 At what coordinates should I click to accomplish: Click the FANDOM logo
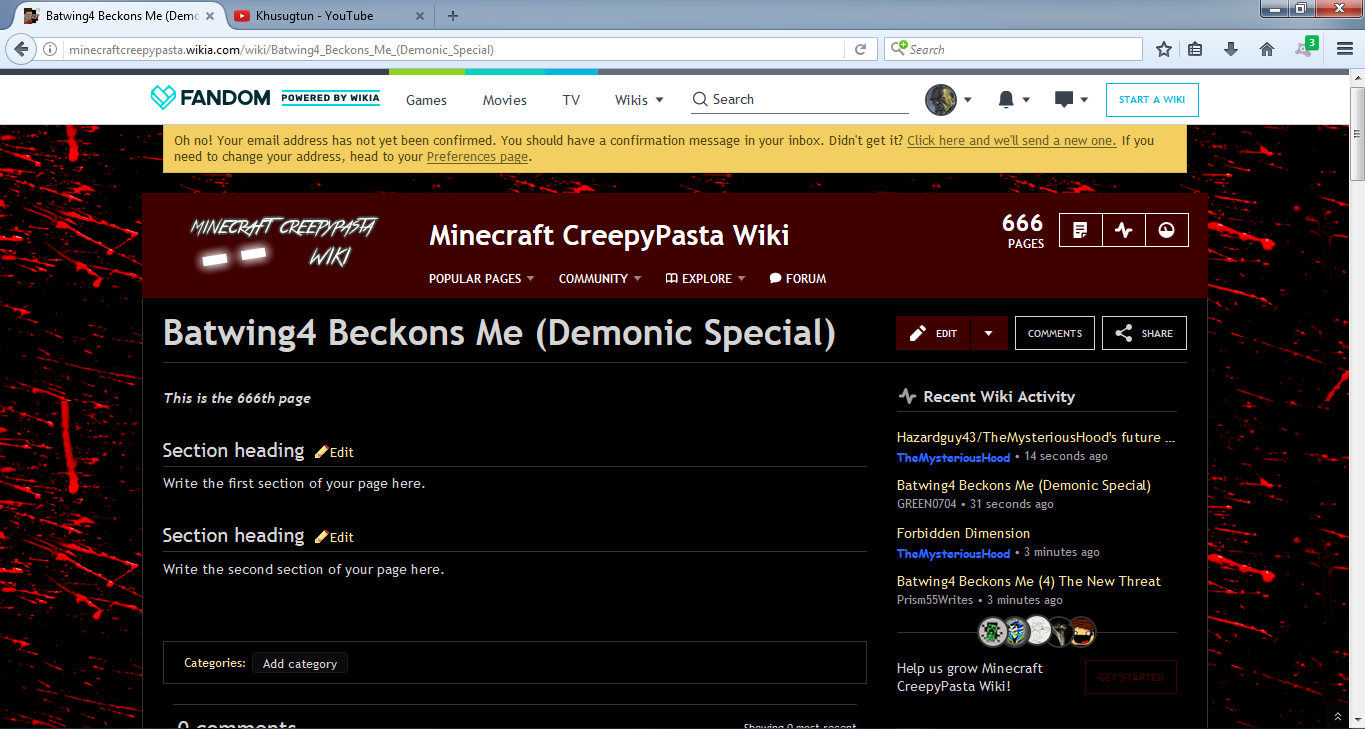pos(210,98)
